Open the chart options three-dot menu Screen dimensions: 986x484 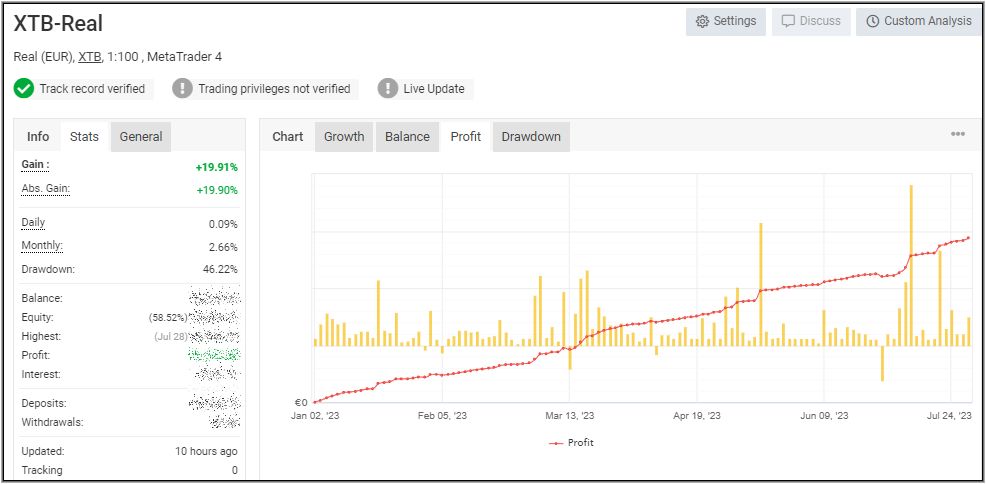957,135
